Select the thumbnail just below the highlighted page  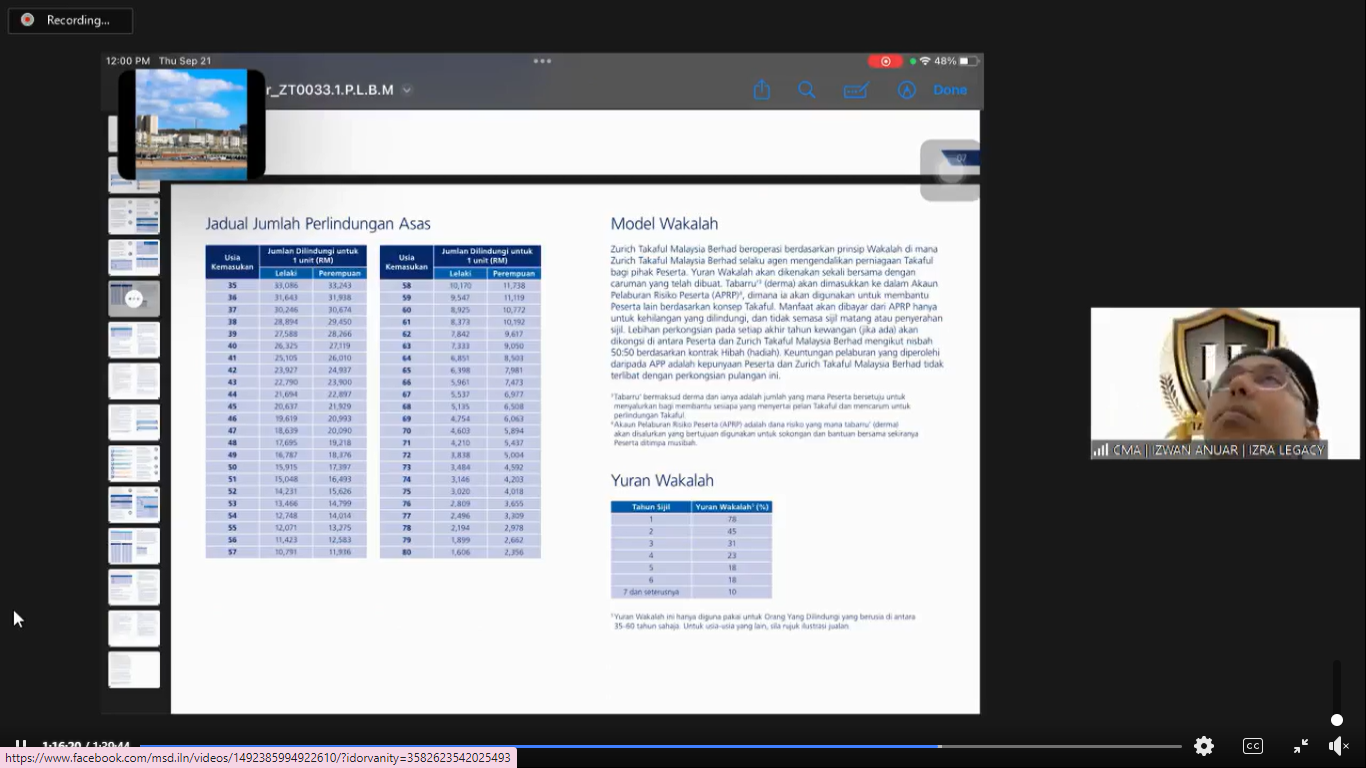click(x=134, y=340)
